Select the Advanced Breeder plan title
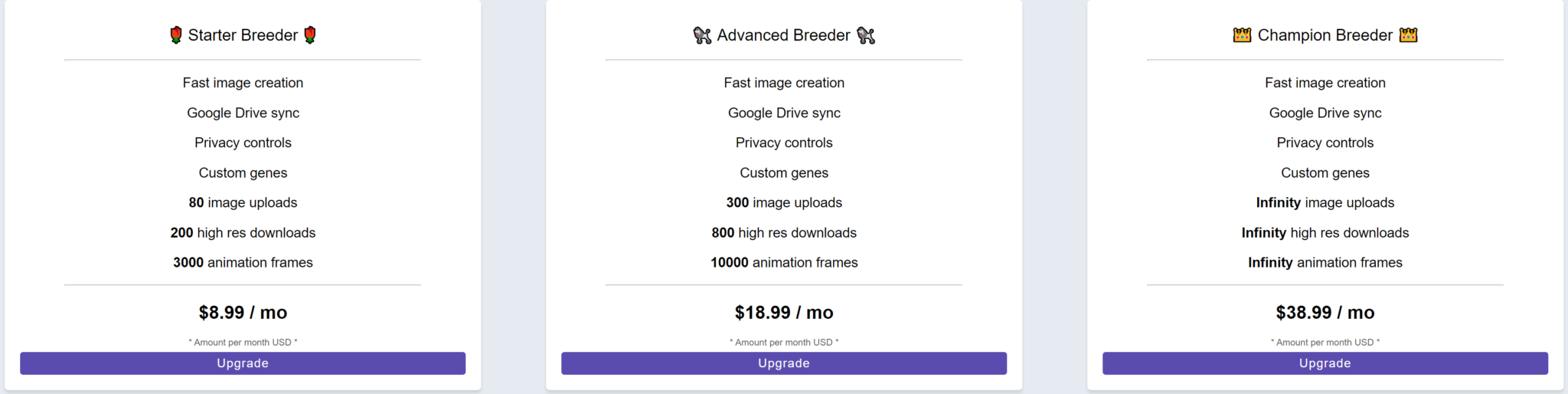1568x394 pixels. [784, 35]
